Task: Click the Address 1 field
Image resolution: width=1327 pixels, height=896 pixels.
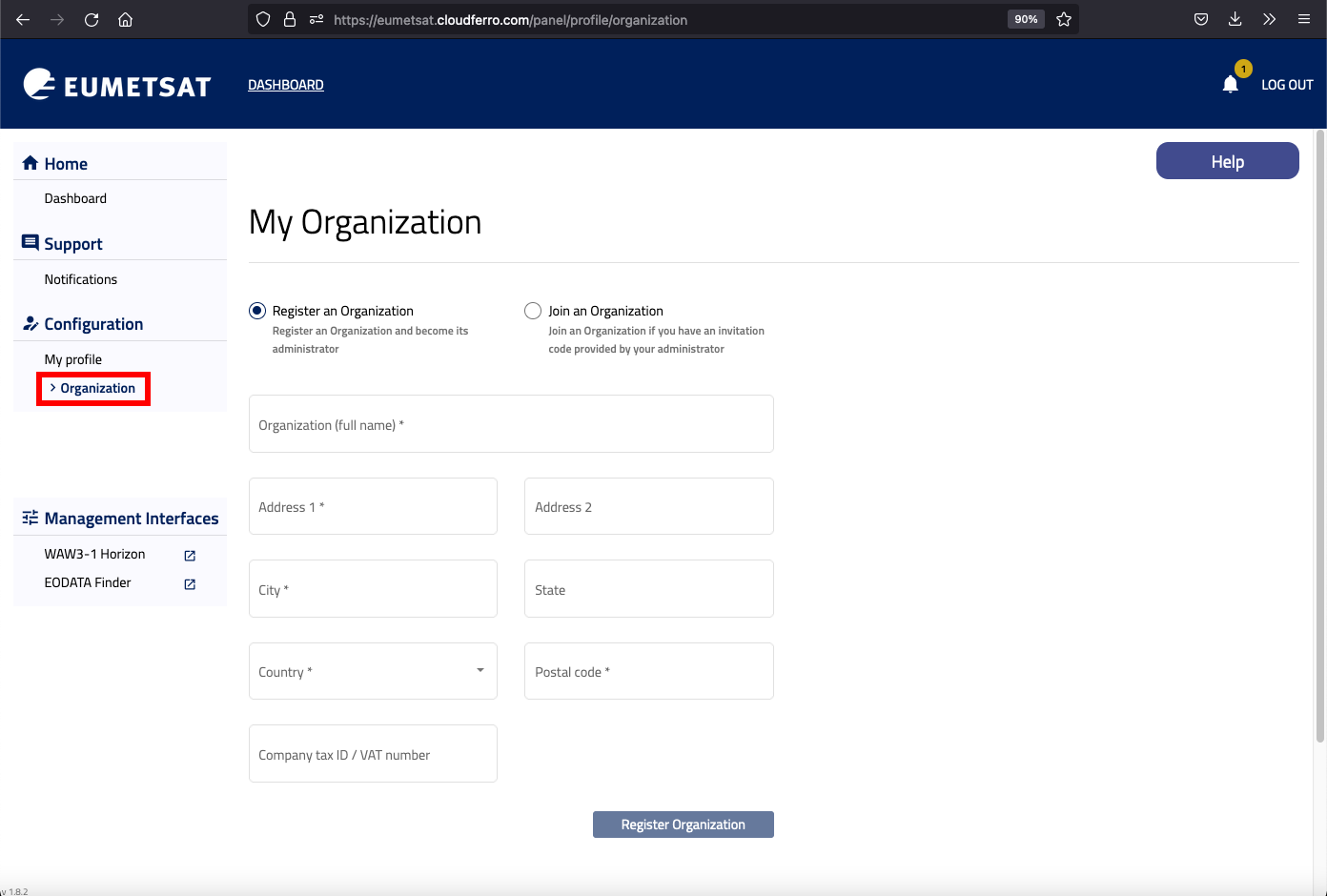Action: (373, 506)
